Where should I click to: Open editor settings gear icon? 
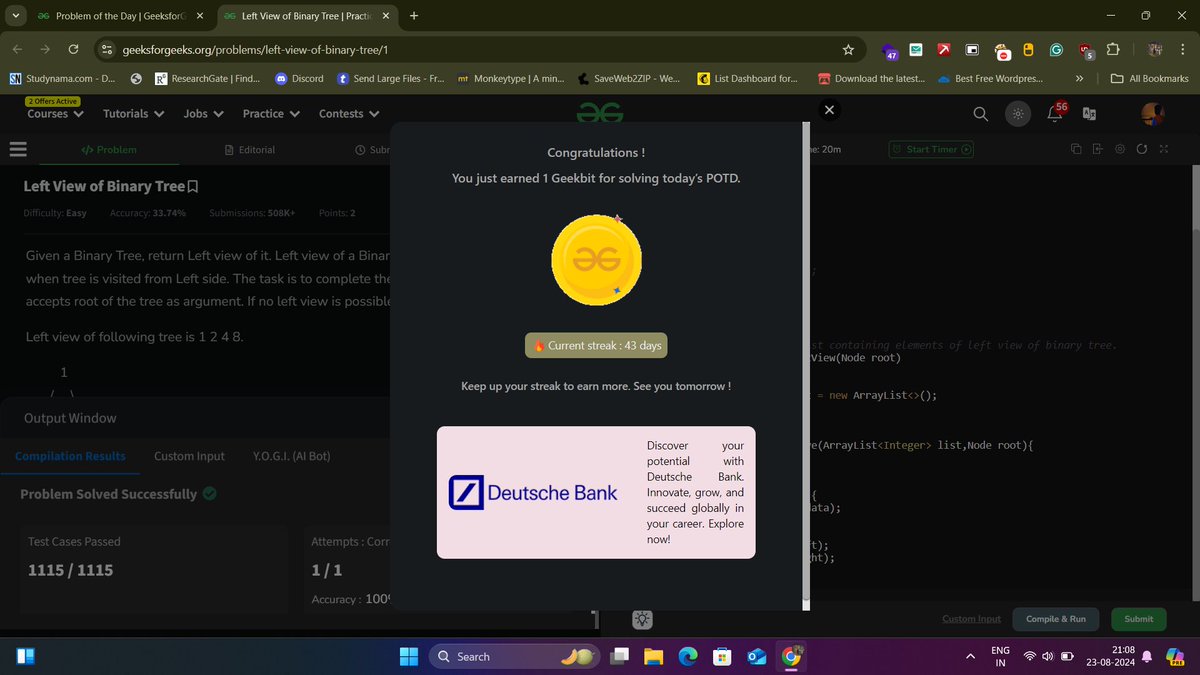[1119, 149]
